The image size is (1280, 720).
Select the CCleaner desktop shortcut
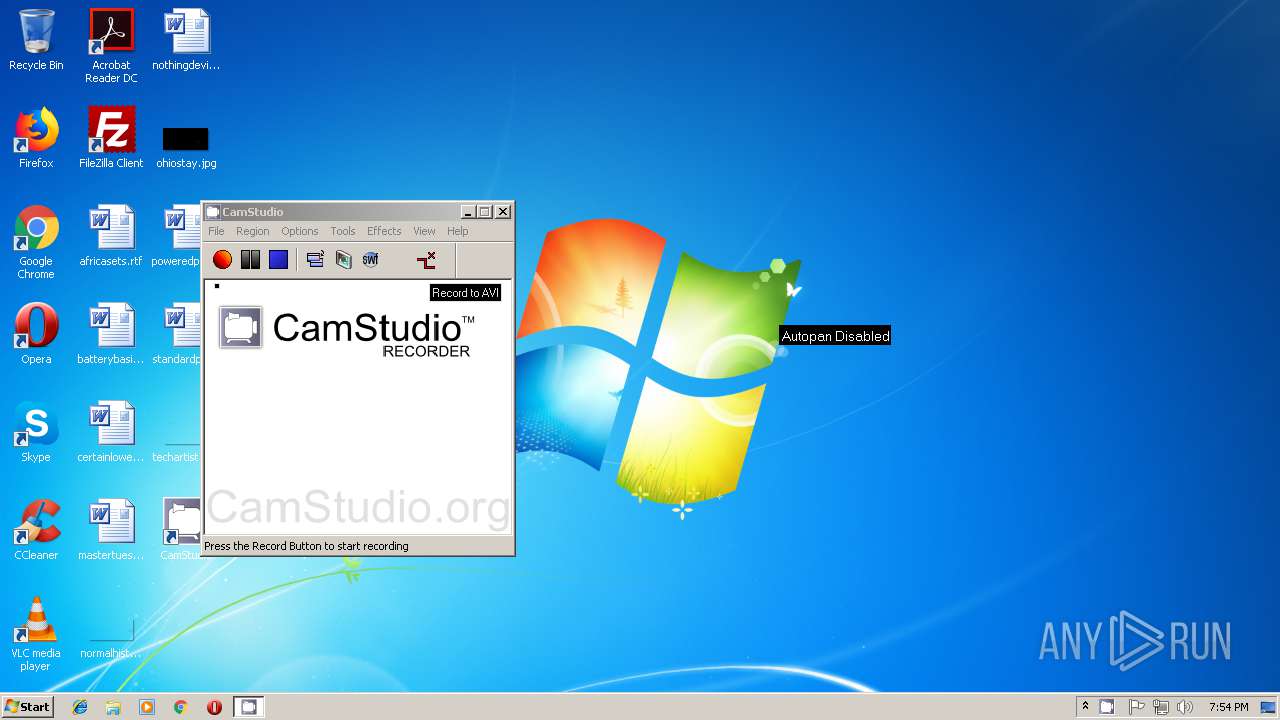pyautogui.click(x=36, y=531)
